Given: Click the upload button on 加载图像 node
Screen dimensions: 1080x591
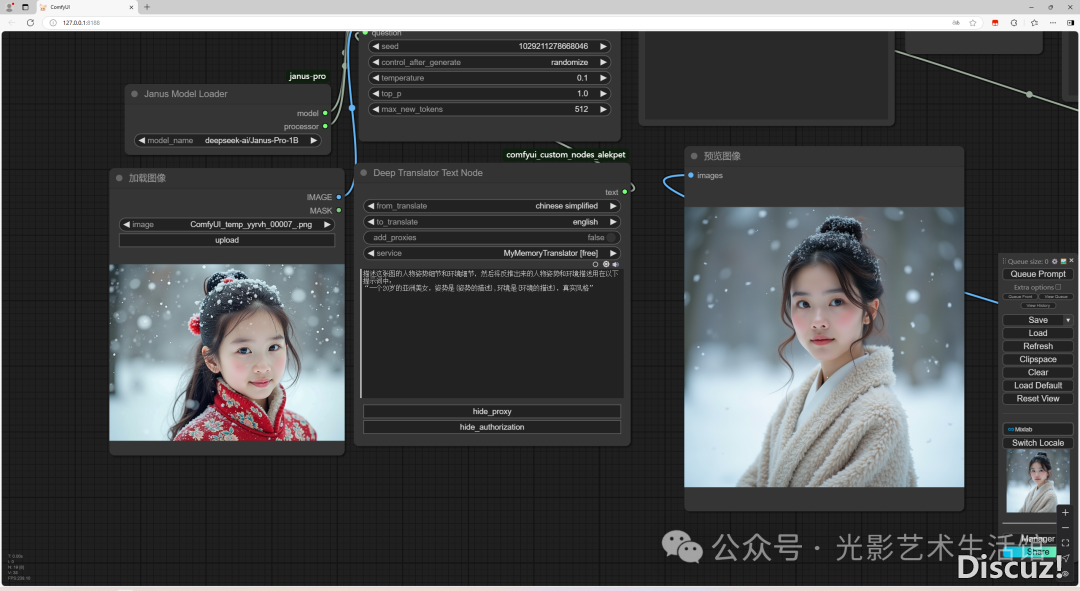Looking at the screenshot, I should click(227, 240).
